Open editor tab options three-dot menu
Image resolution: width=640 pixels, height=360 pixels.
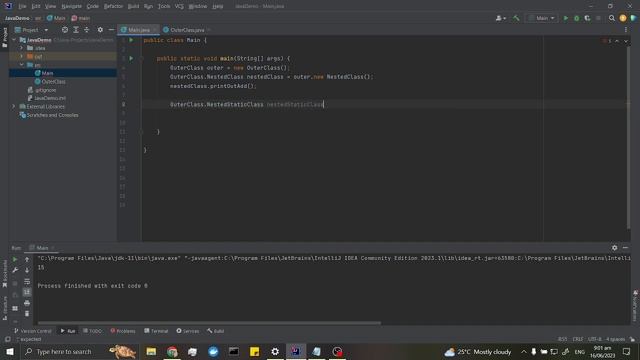[626, 30]
